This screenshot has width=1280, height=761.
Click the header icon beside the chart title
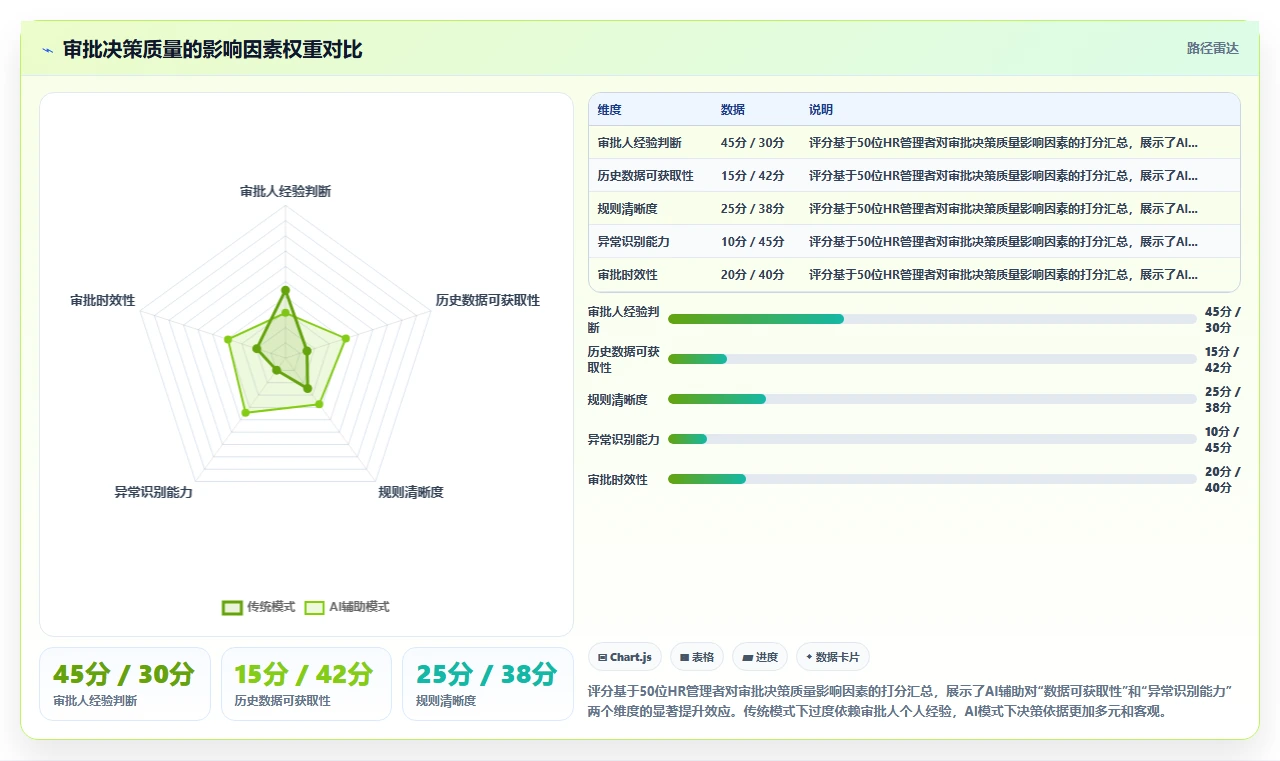pos(47,49)
